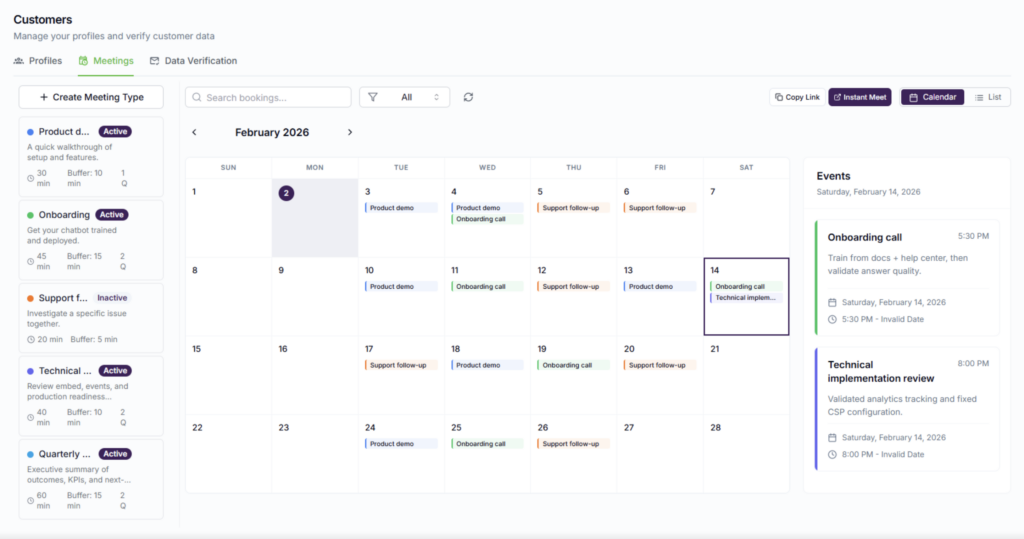Viewport: 1024px width, 539px height.
Task: Click Active badge on Quarterly card
Action: 115,454
